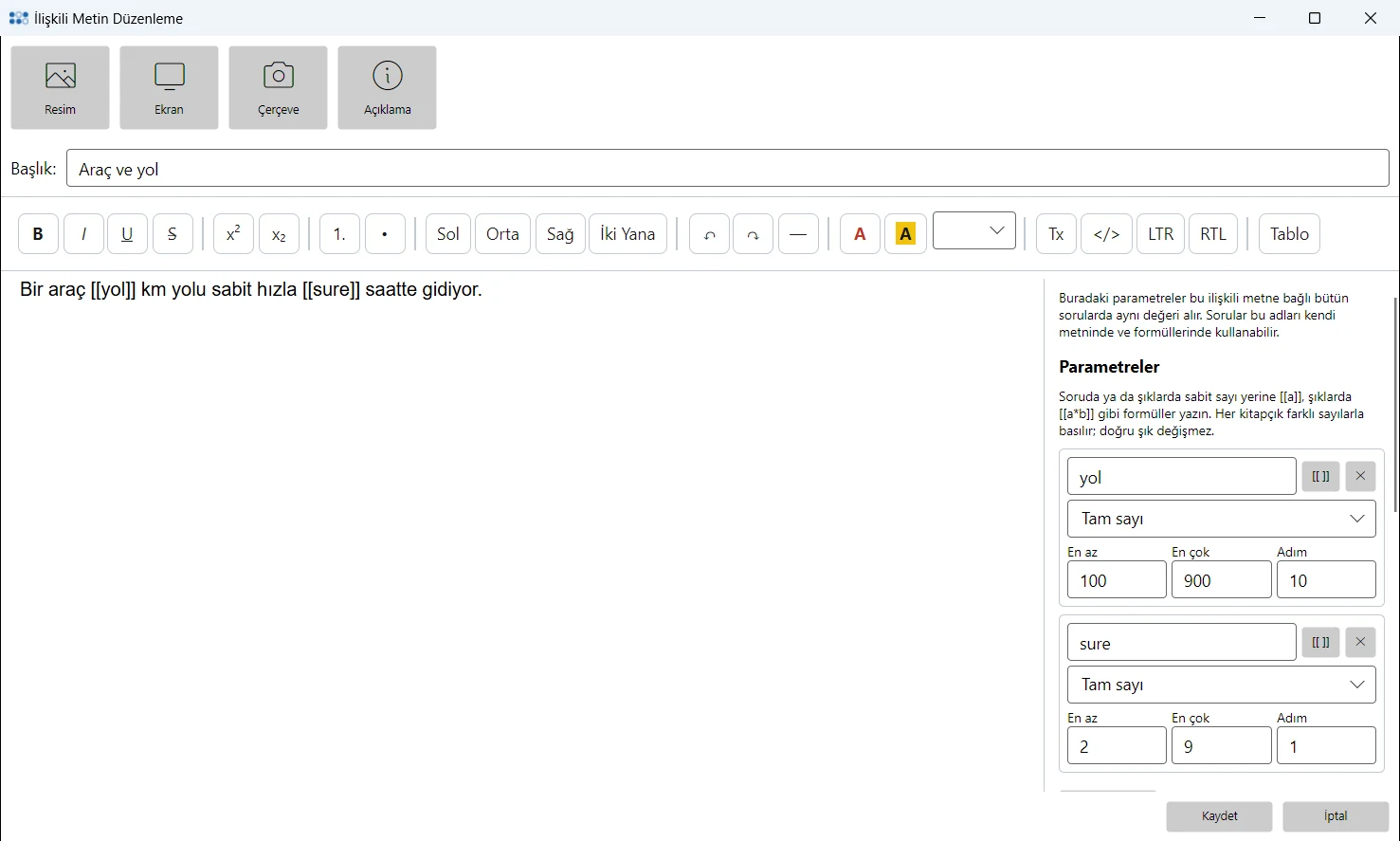Open the Çerçeve camera frame tool
This screenshot has width=1400, height=841.
tap(278, 87)
